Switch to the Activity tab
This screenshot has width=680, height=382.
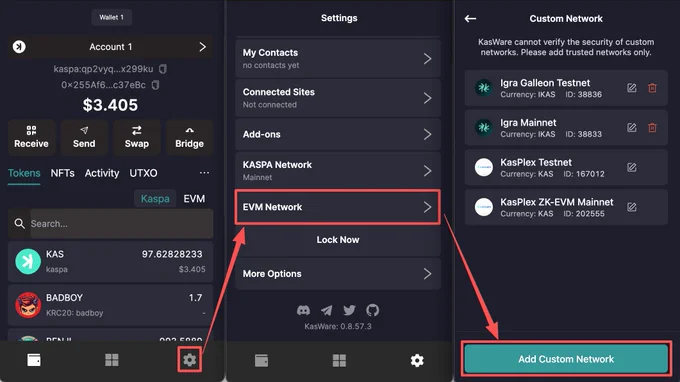[102, 173]
